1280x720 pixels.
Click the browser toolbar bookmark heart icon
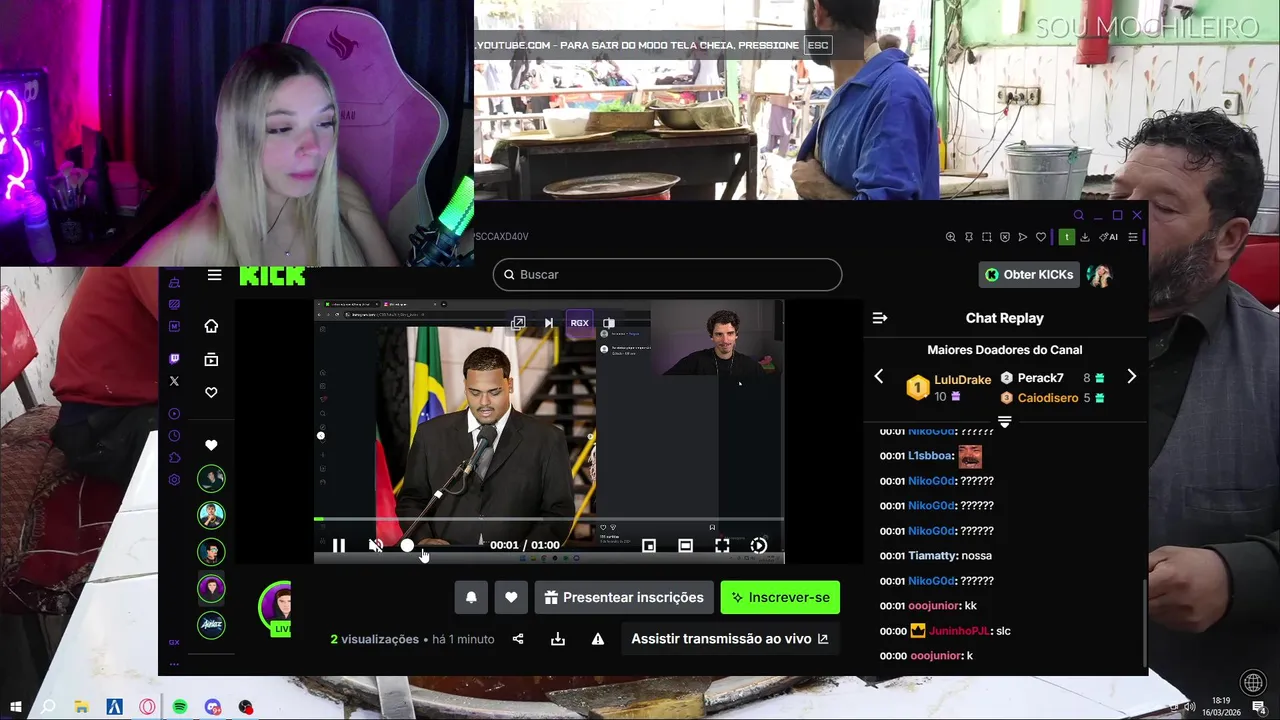pos(1041,237)
